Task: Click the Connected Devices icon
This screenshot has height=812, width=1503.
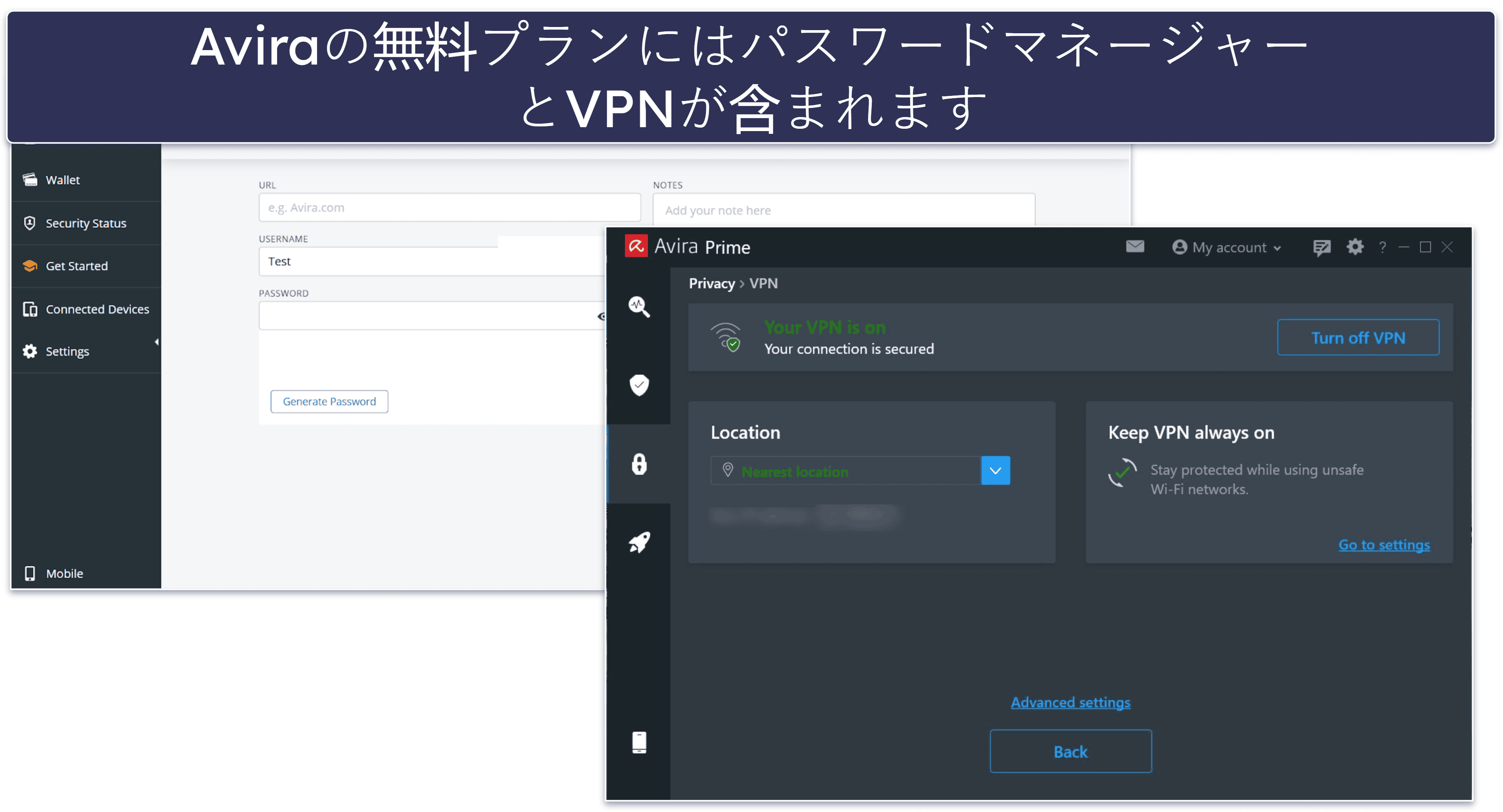Action: (x=30, y=309)
